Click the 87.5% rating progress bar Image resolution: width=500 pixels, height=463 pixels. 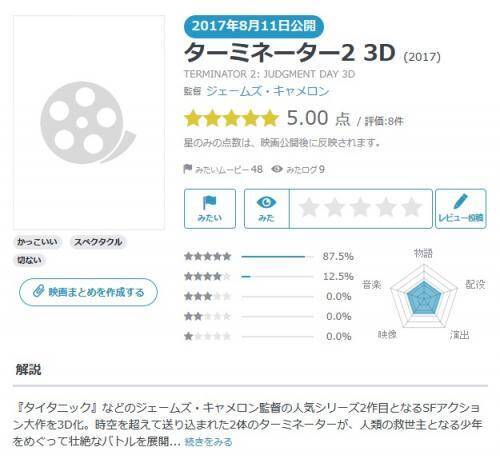pyautogui.click(x=277, y=257)
